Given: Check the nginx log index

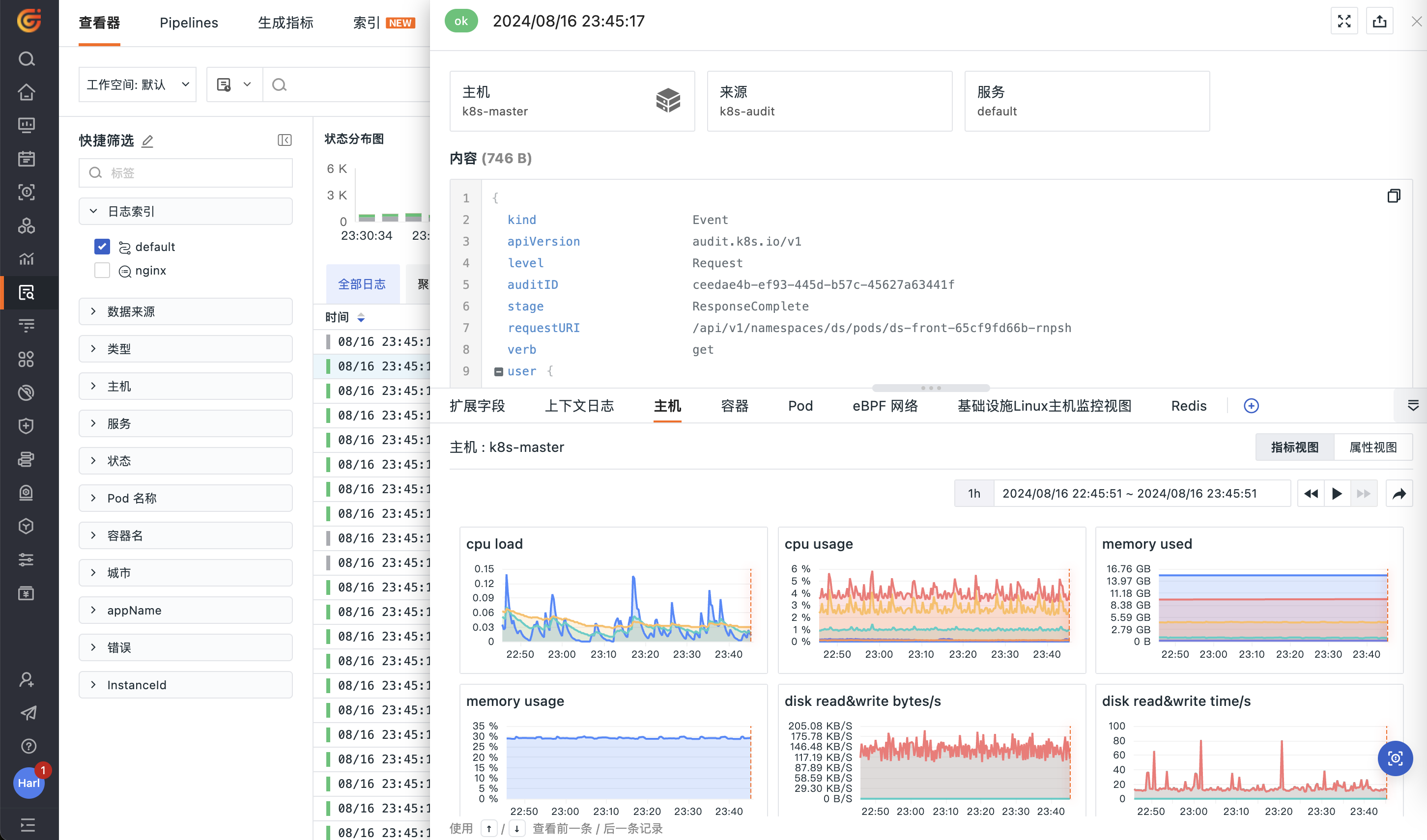Looking at the screenshot, I should [x=102, y=270].
